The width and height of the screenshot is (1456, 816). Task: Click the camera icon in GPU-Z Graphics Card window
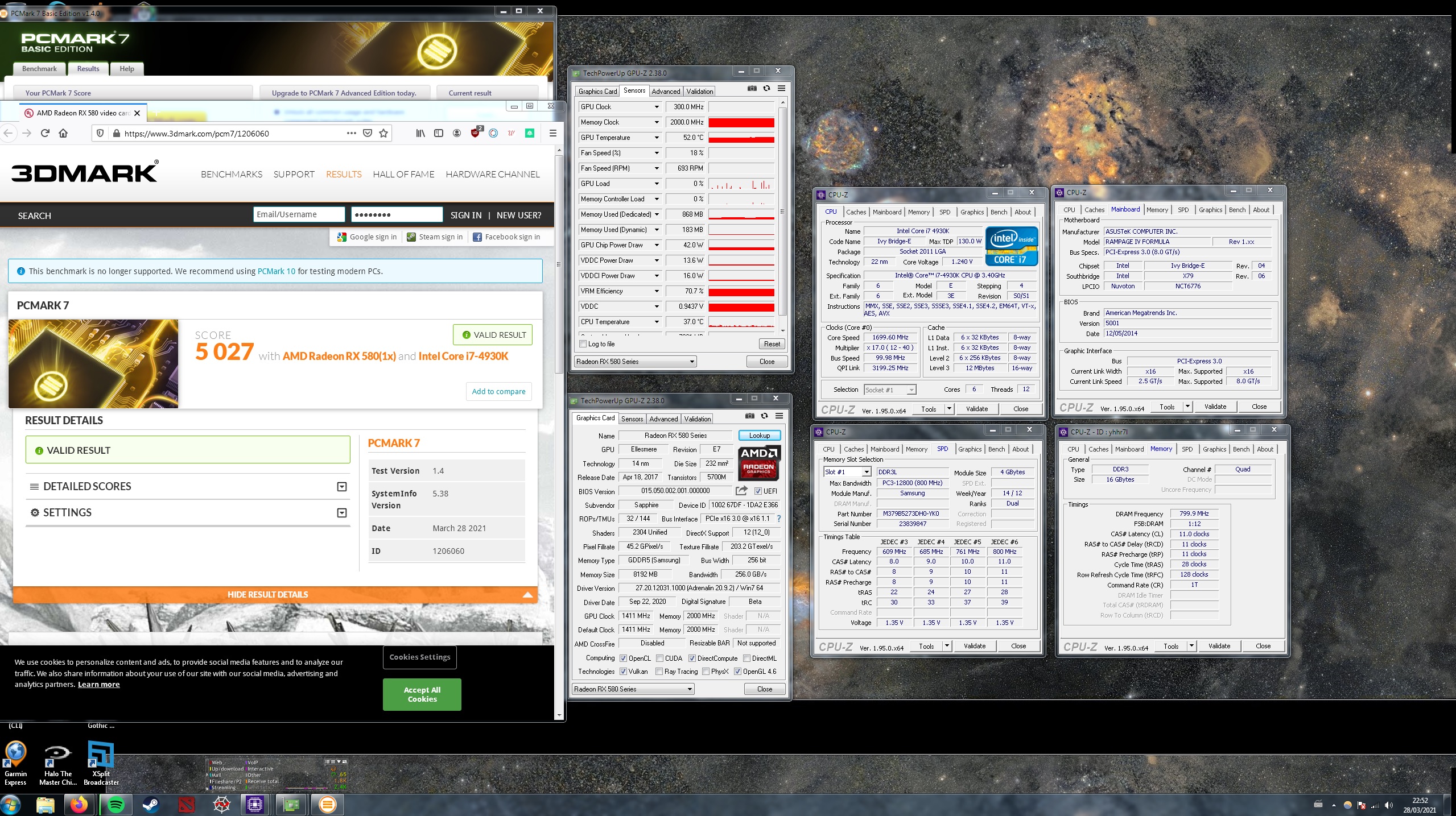click(749, 416)
